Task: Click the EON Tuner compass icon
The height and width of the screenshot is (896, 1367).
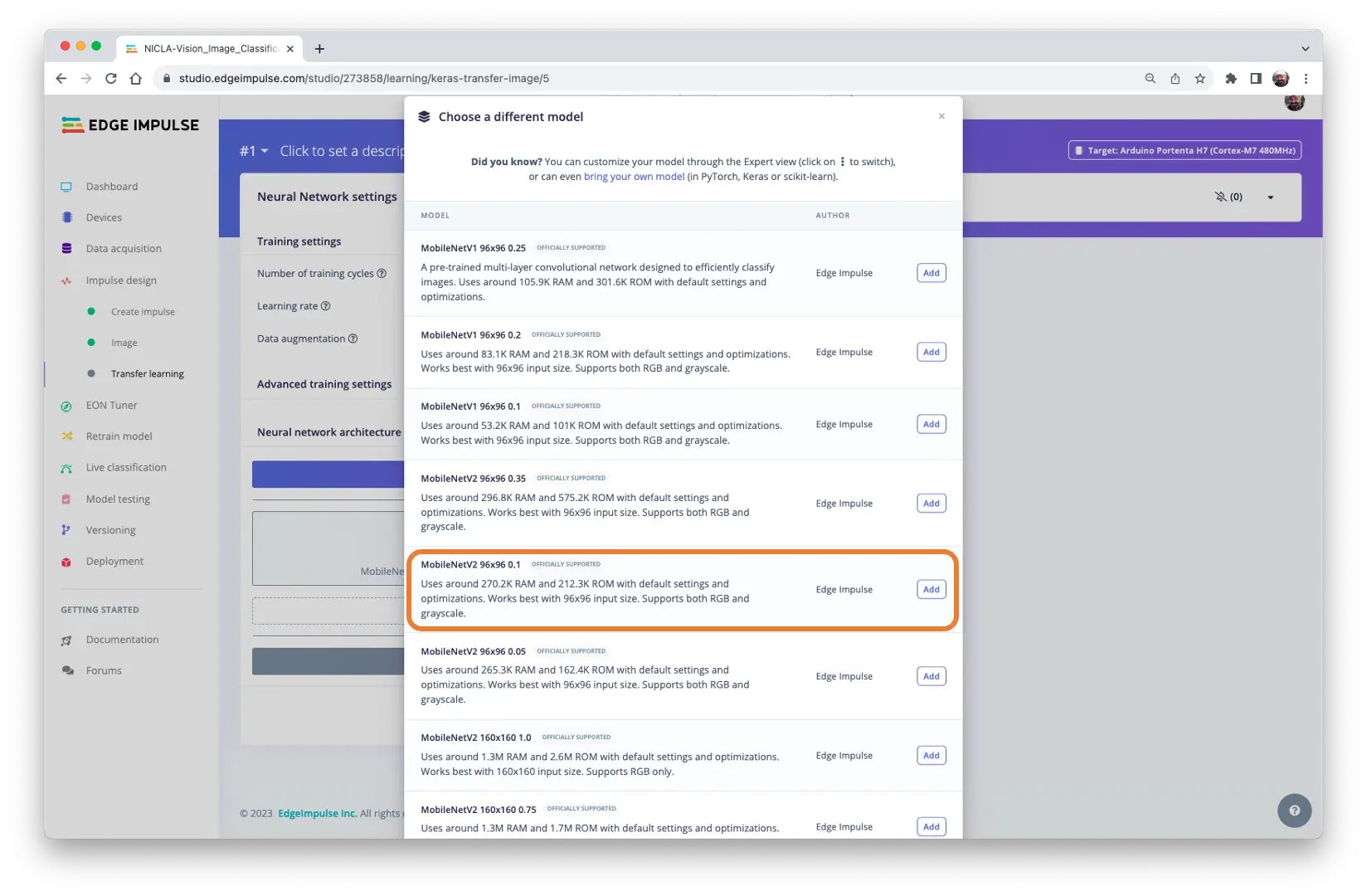Action: tap(66, 406)
